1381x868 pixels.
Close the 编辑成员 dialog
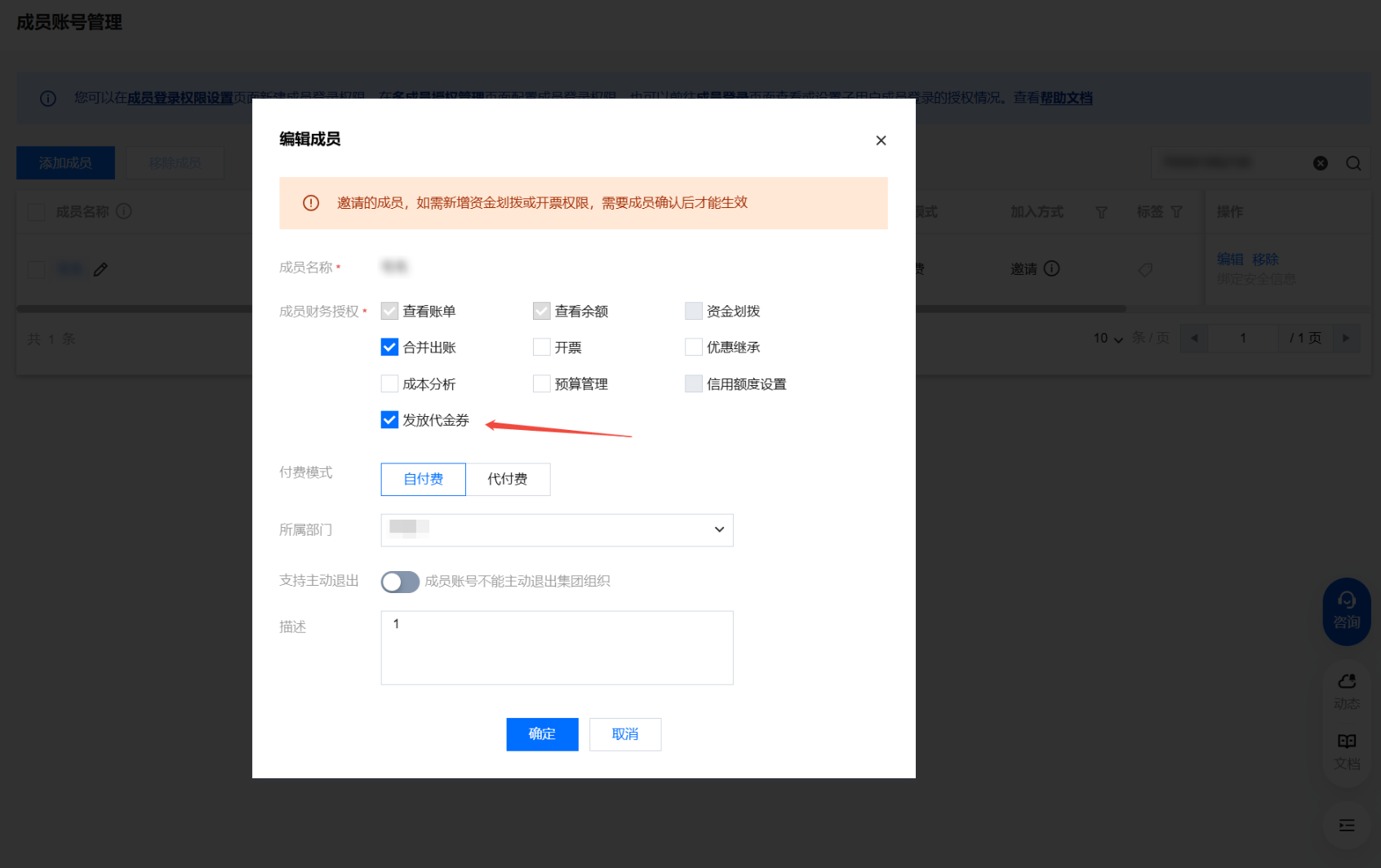881,140
